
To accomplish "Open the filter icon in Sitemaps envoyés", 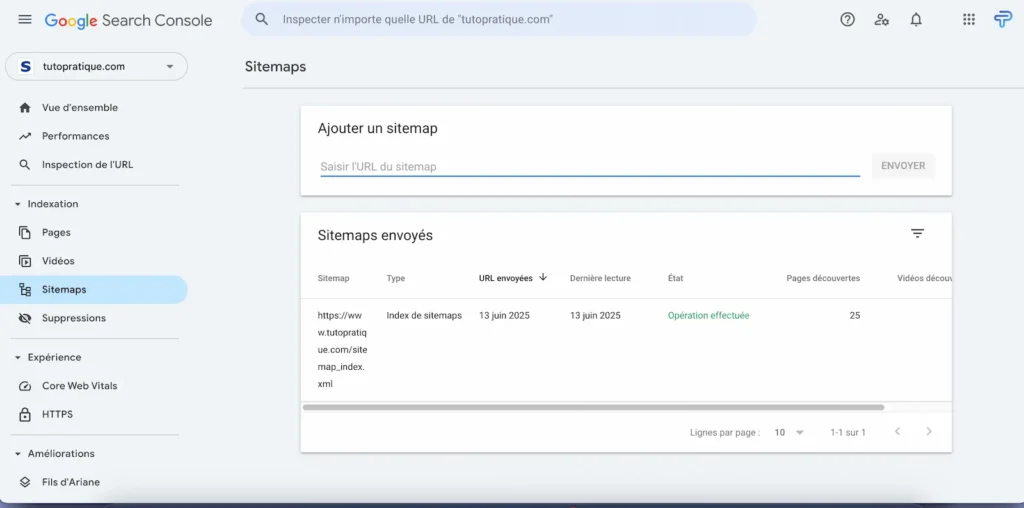I will [x=918, y=233].
